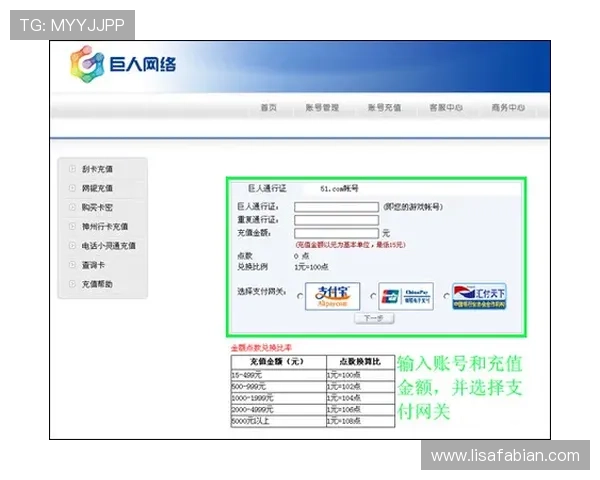Image resolution: width=600 pixels, height=480 pixels.
Task: Click the 2000-4999元 table cell
Action: [279, 410]
